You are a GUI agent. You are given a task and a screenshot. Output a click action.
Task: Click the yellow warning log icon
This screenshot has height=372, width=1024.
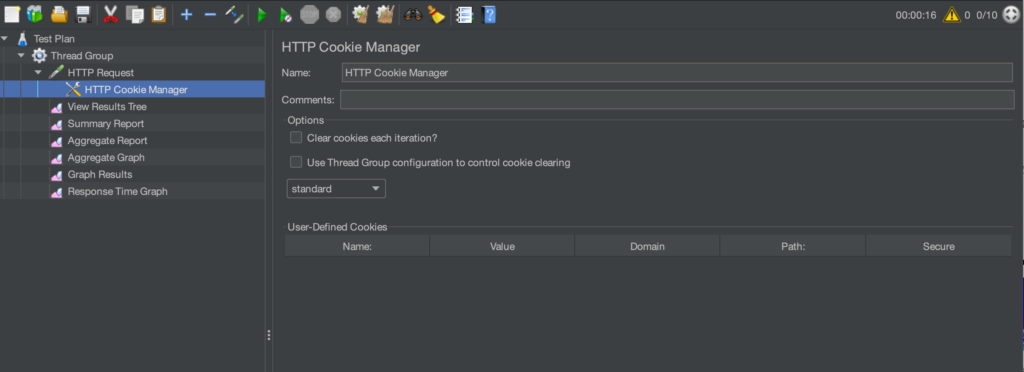pos(952,14)
